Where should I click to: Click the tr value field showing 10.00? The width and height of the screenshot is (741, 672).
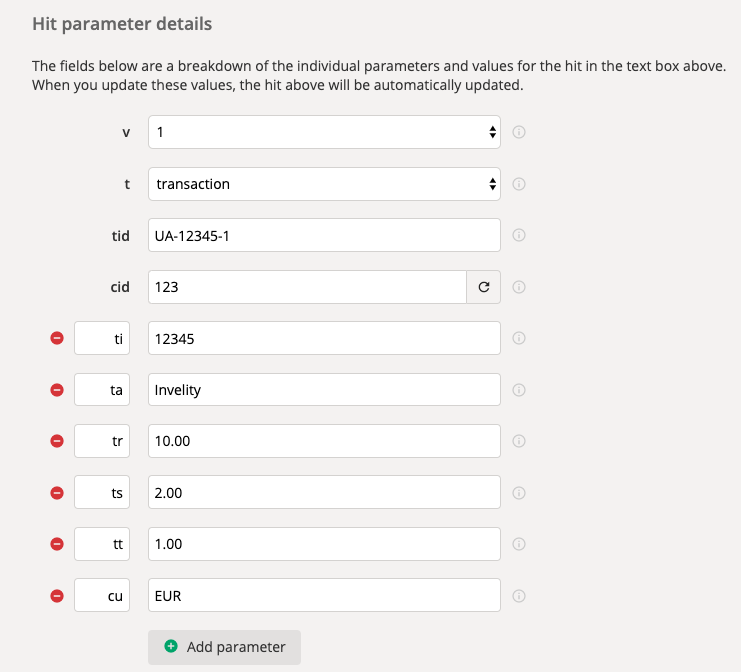tap(324, 441)
